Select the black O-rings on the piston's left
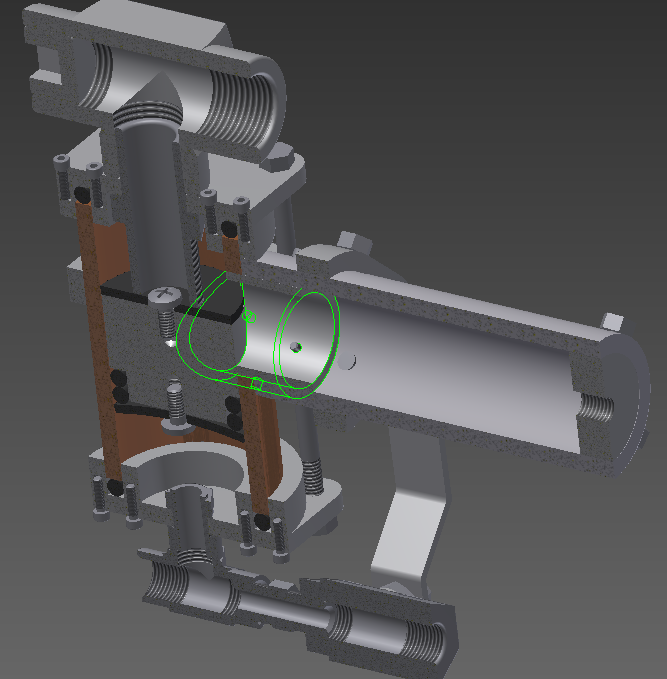Viewport: 667px width, 679px height. click(119, 385)
